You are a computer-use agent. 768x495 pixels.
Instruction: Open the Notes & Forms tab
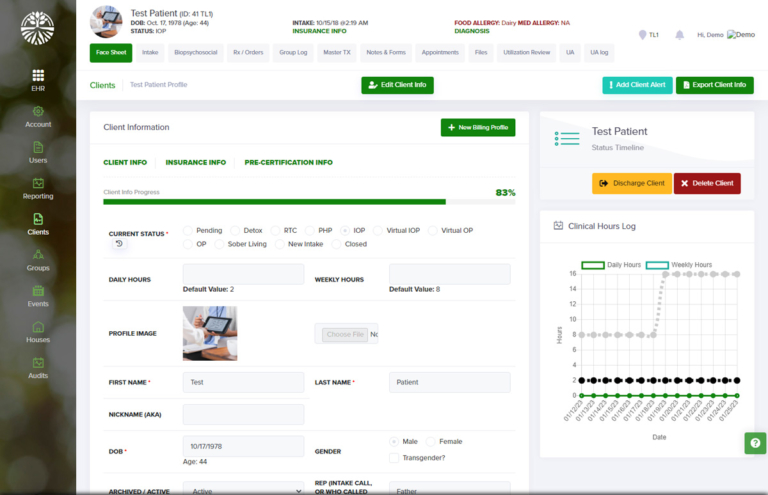click(386, 52)
